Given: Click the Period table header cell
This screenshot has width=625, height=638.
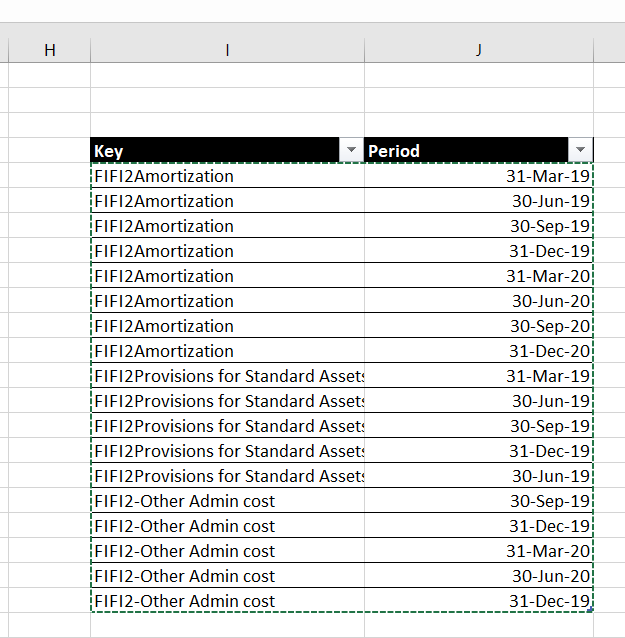Looking at the screenshot, I should coord(479,150).
